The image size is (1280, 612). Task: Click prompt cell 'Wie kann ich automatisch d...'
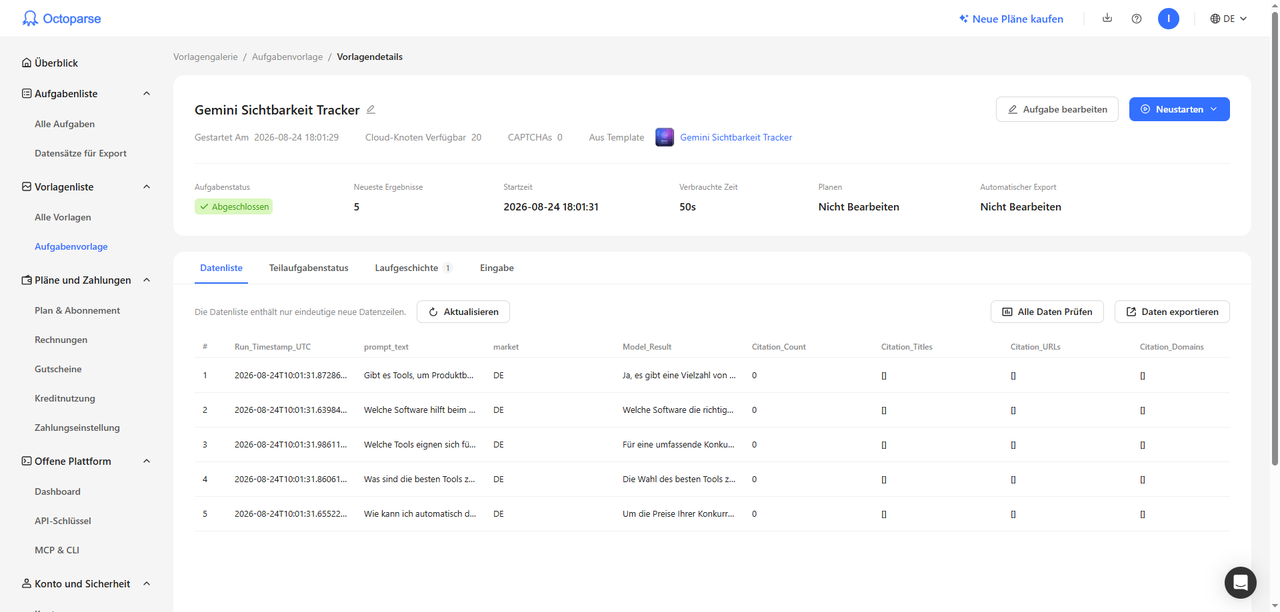pyautogui.click(x=420, y=514)
